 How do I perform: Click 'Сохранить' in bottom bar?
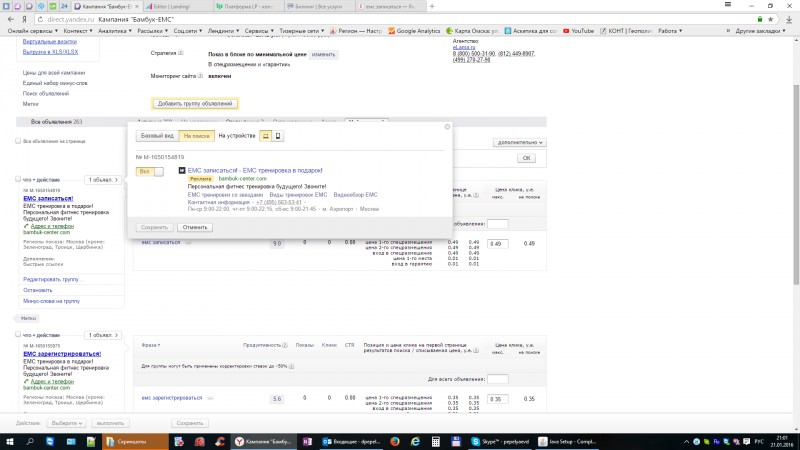[x=190, y=423]
